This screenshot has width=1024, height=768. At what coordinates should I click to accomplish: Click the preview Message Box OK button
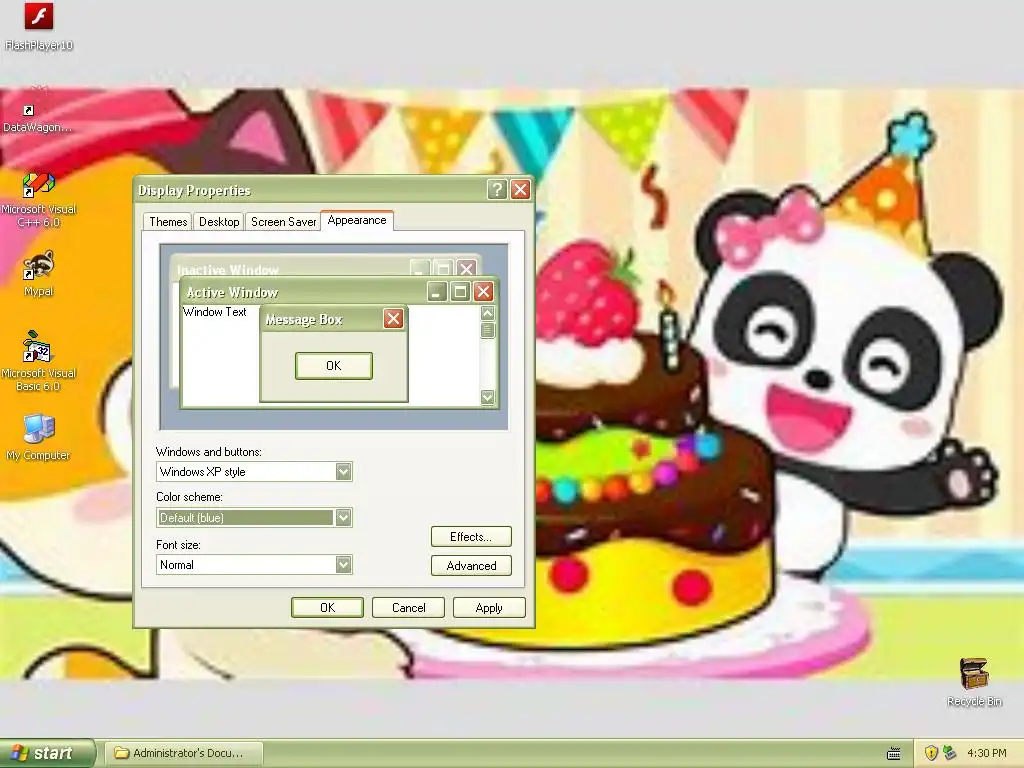[334, 366]
